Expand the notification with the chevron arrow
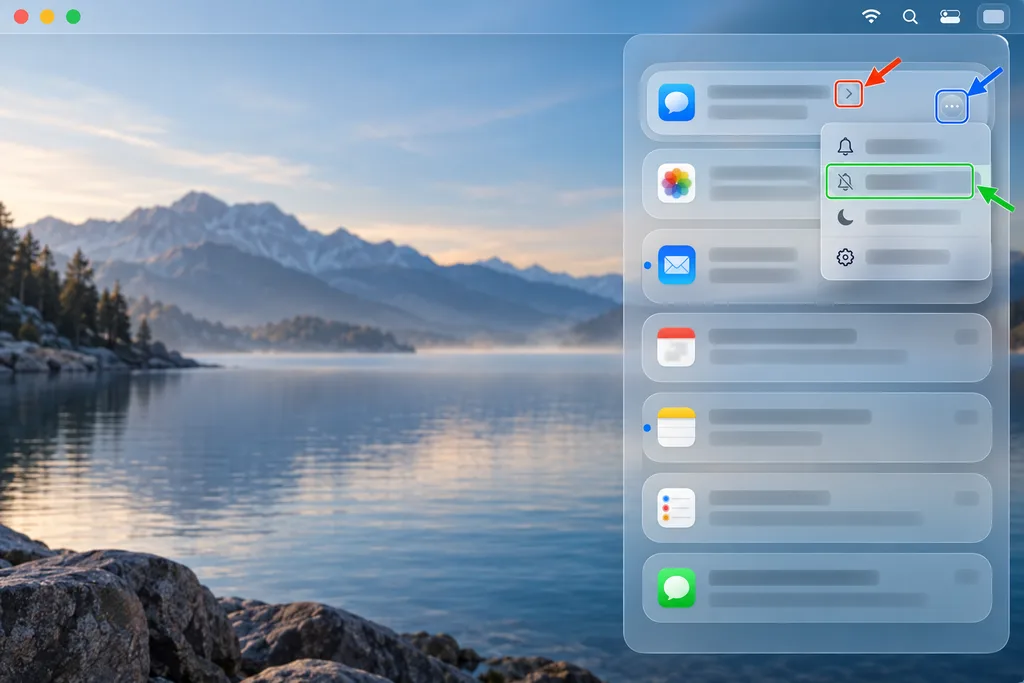This screenshot has height=683, width=1024. [848, 94]
